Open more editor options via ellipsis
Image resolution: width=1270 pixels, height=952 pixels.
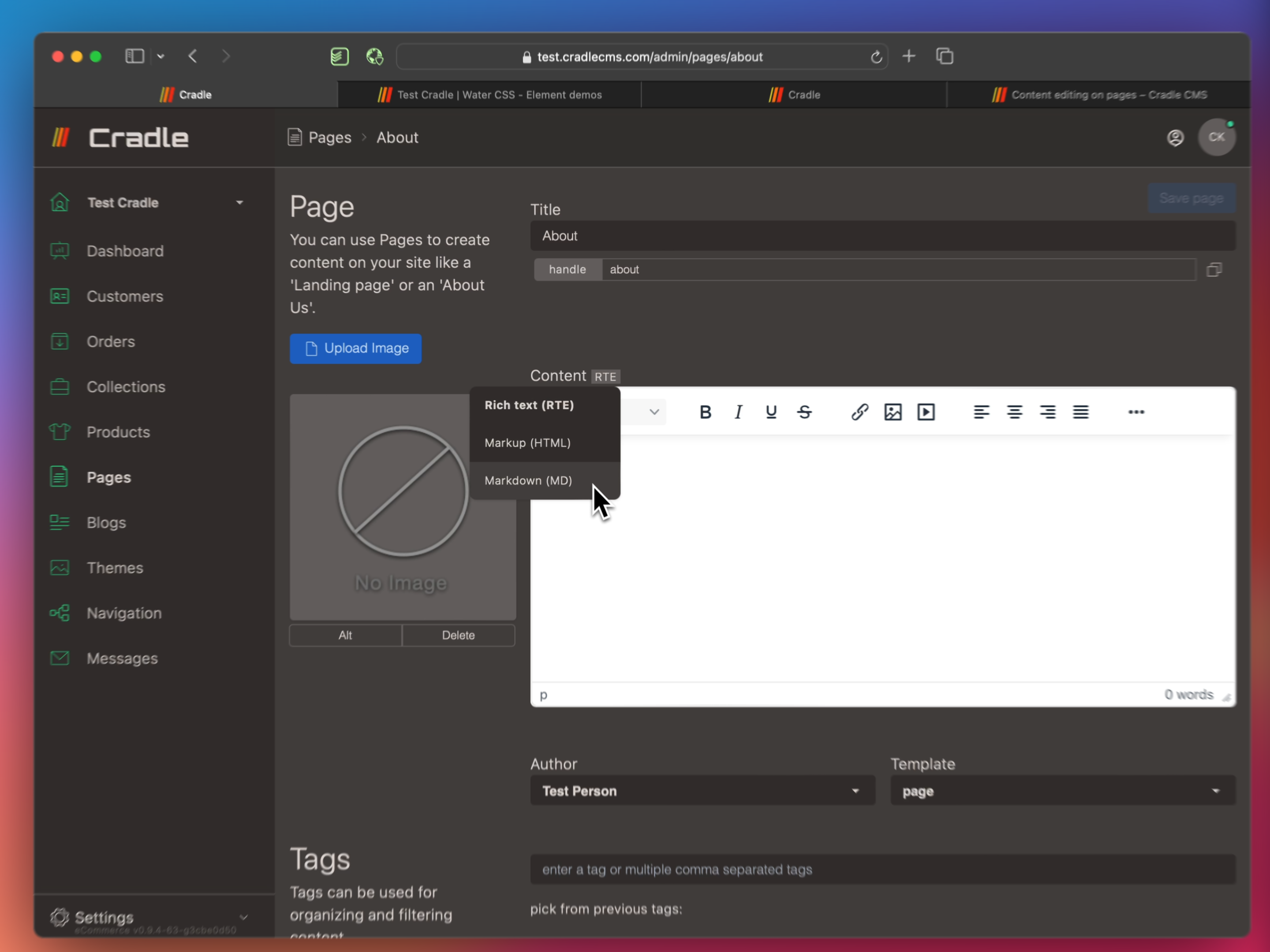[x=1136, y=412]
